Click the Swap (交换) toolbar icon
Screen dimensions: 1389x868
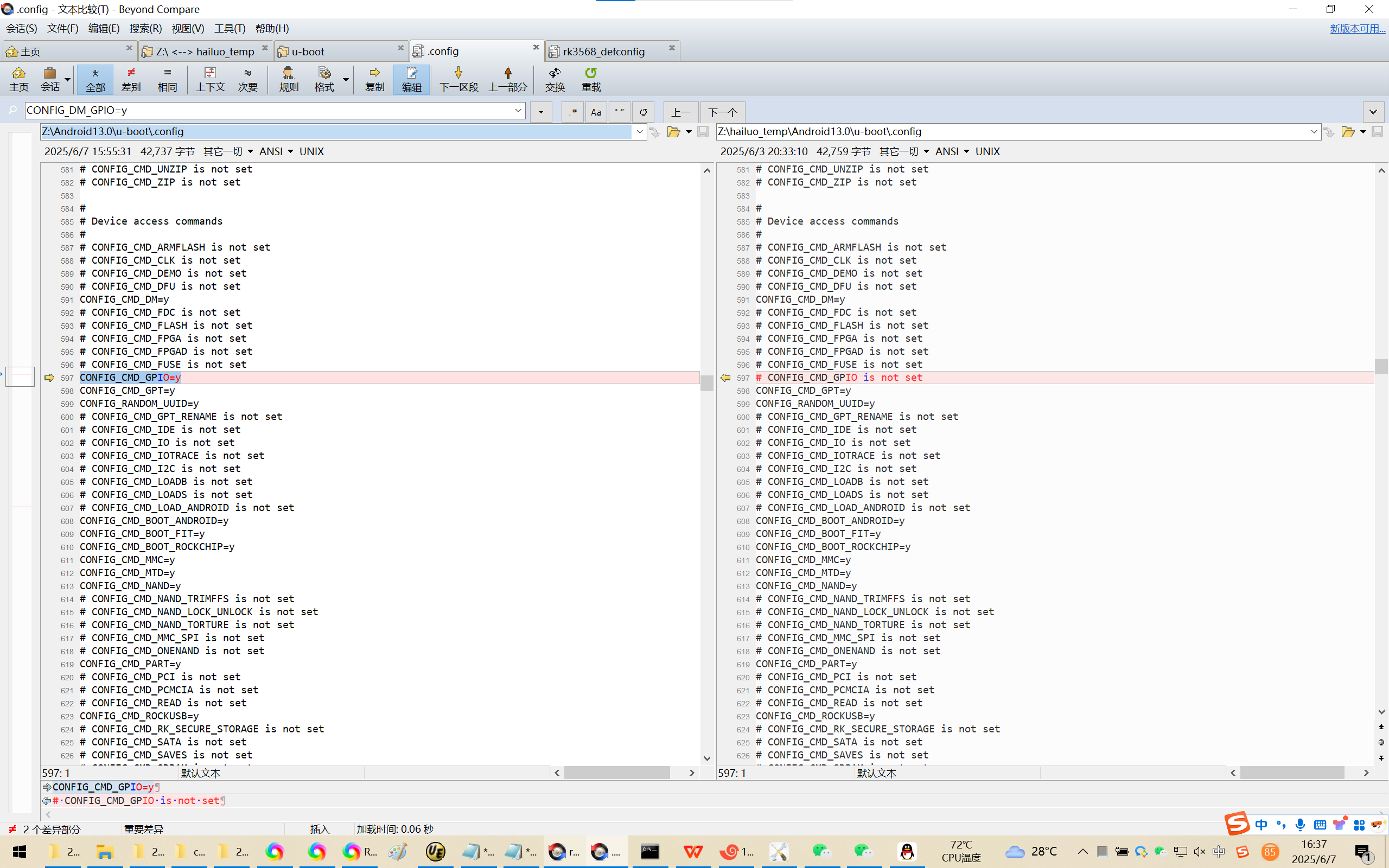555,79
